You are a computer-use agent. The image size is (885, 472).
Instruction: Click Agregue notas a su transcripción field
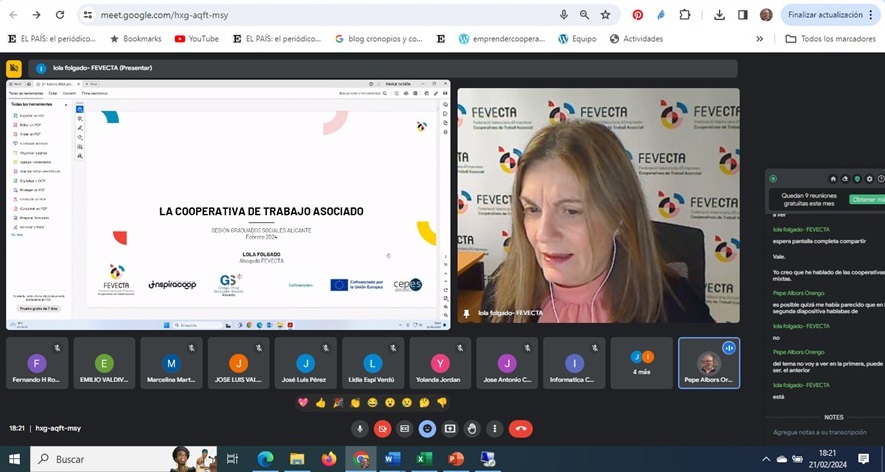click(x=820, y=432)
